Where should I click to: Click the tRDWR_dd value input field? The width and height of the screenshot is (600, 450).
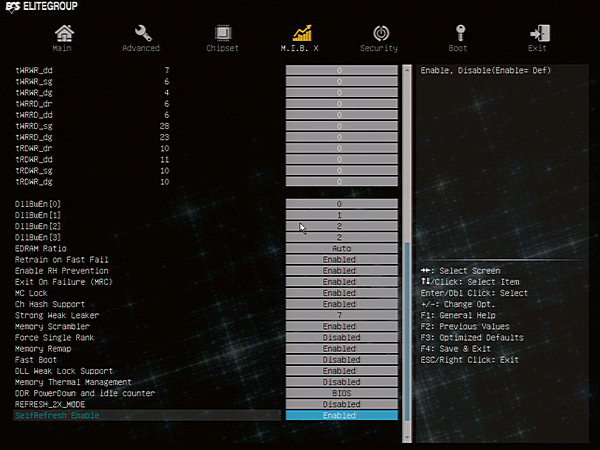342,159
